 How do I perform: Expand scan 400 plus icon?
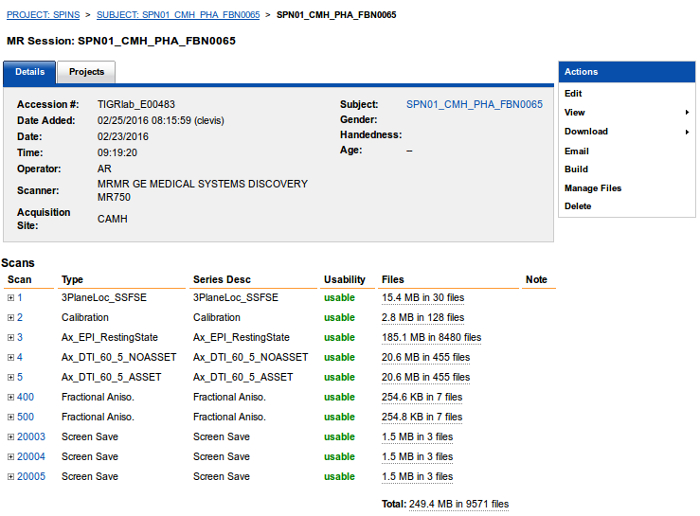pyautogui.click(x=11, y=397)
